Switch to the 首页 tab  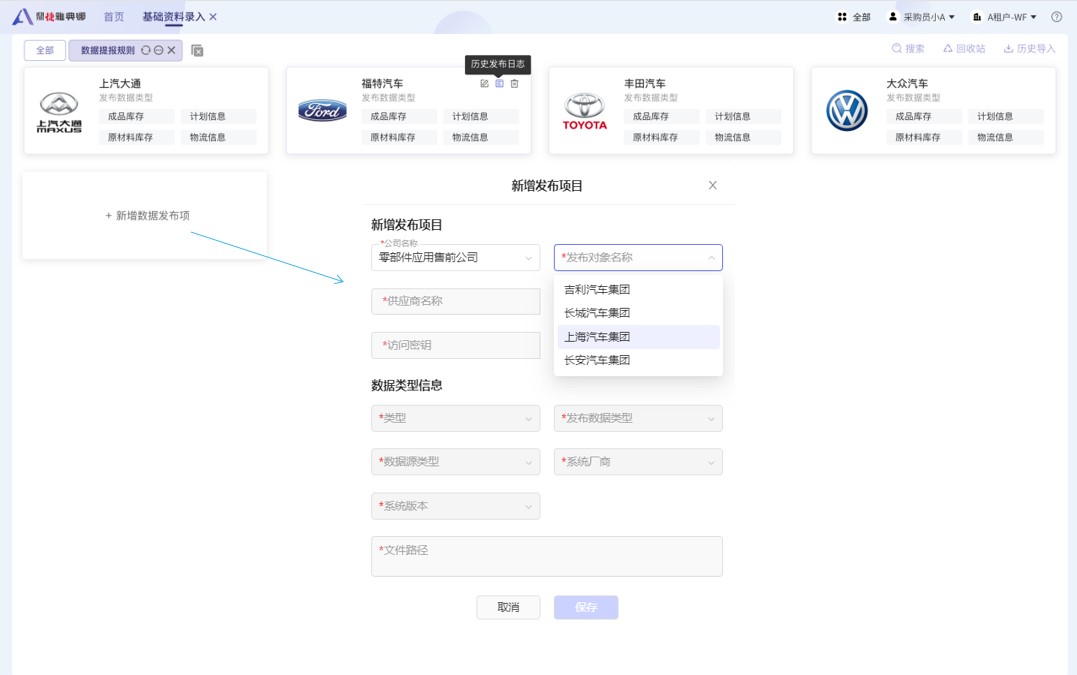click(x=114, y=17)
